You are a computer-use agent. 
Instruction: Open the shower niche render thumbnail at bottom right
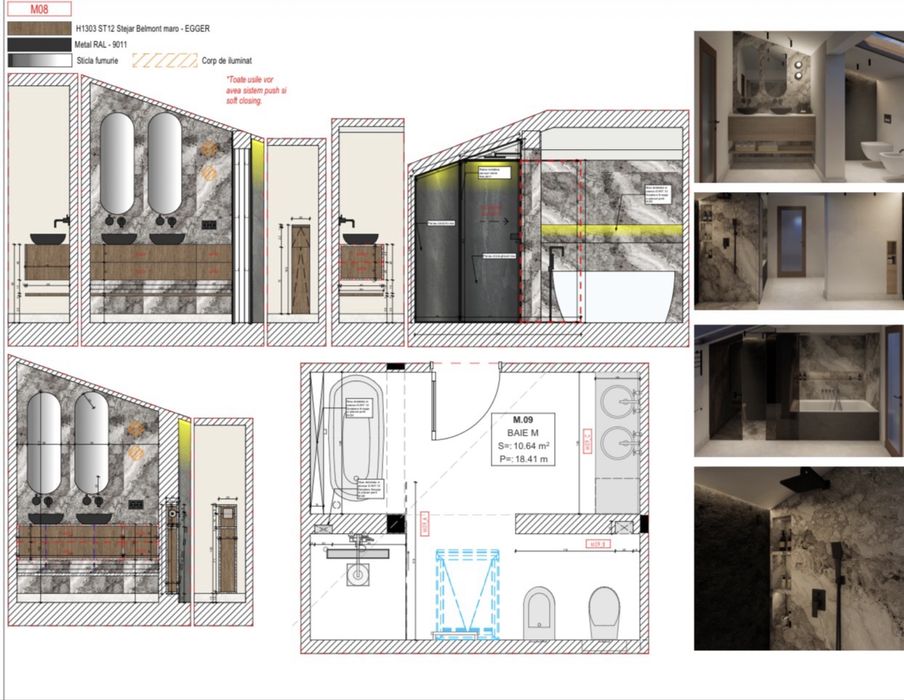[x=799, y=559]
